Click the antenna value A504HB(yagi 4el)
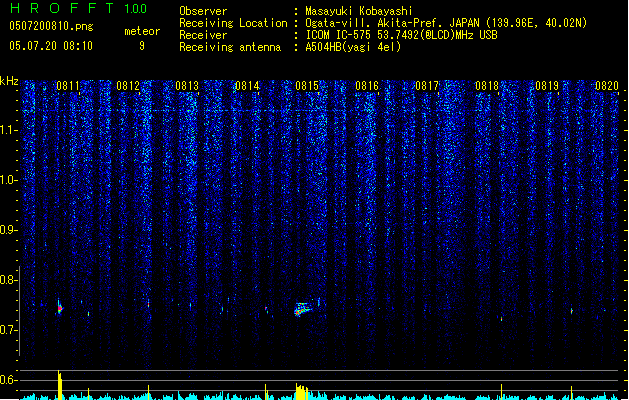The height and width of the screenshot is (400, 629). (353, 47)
